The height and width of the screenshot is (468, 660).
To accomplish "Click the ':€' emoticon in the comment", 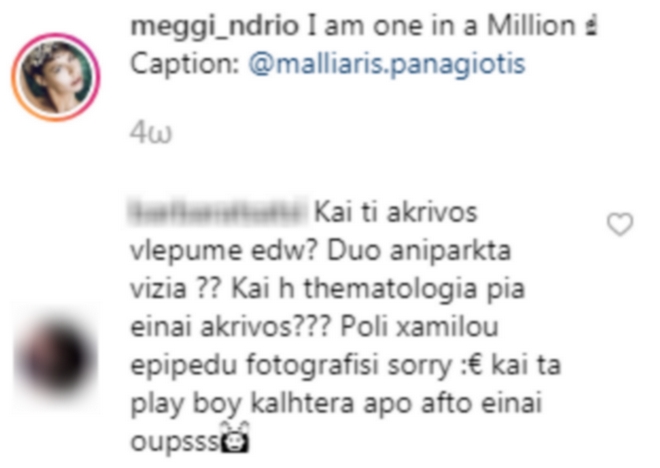I will (471, 365).
